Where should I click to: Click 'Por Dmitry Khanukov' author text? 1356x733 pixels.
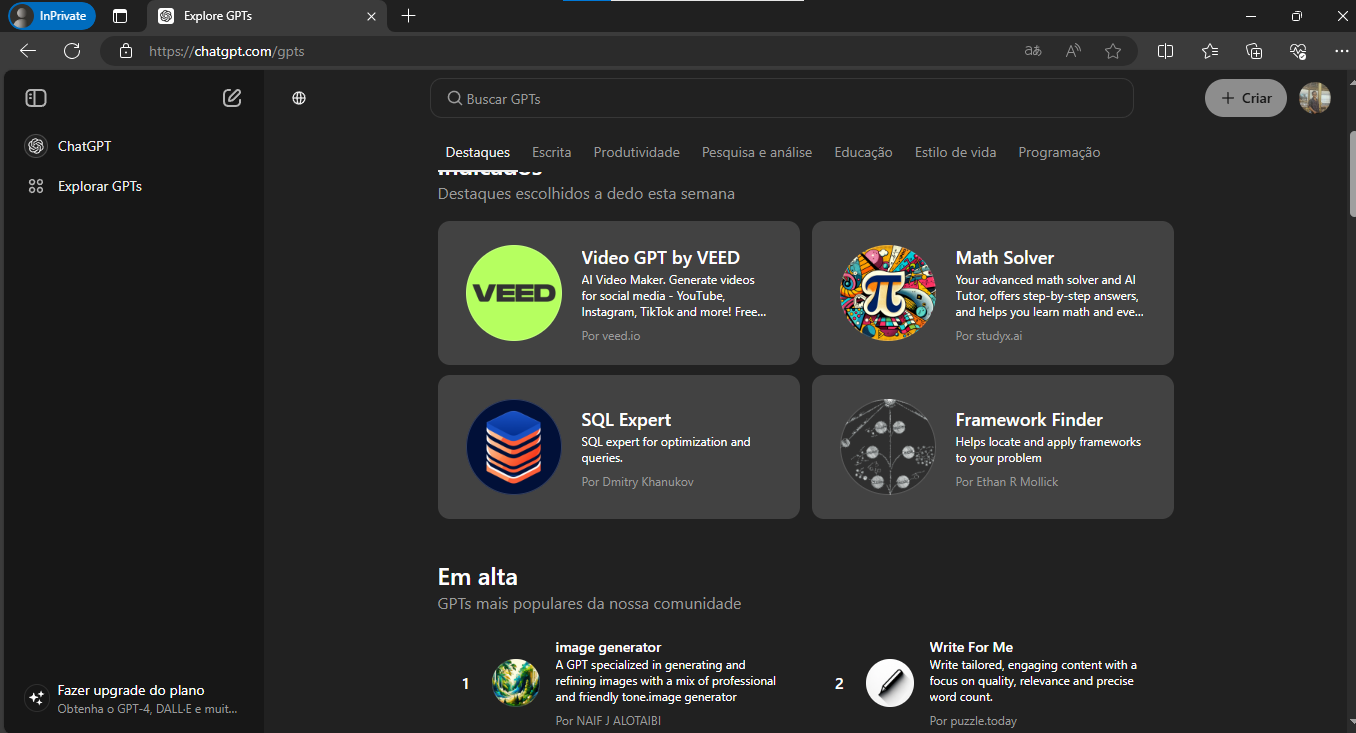pyautogui.click(x=637, y=482)
